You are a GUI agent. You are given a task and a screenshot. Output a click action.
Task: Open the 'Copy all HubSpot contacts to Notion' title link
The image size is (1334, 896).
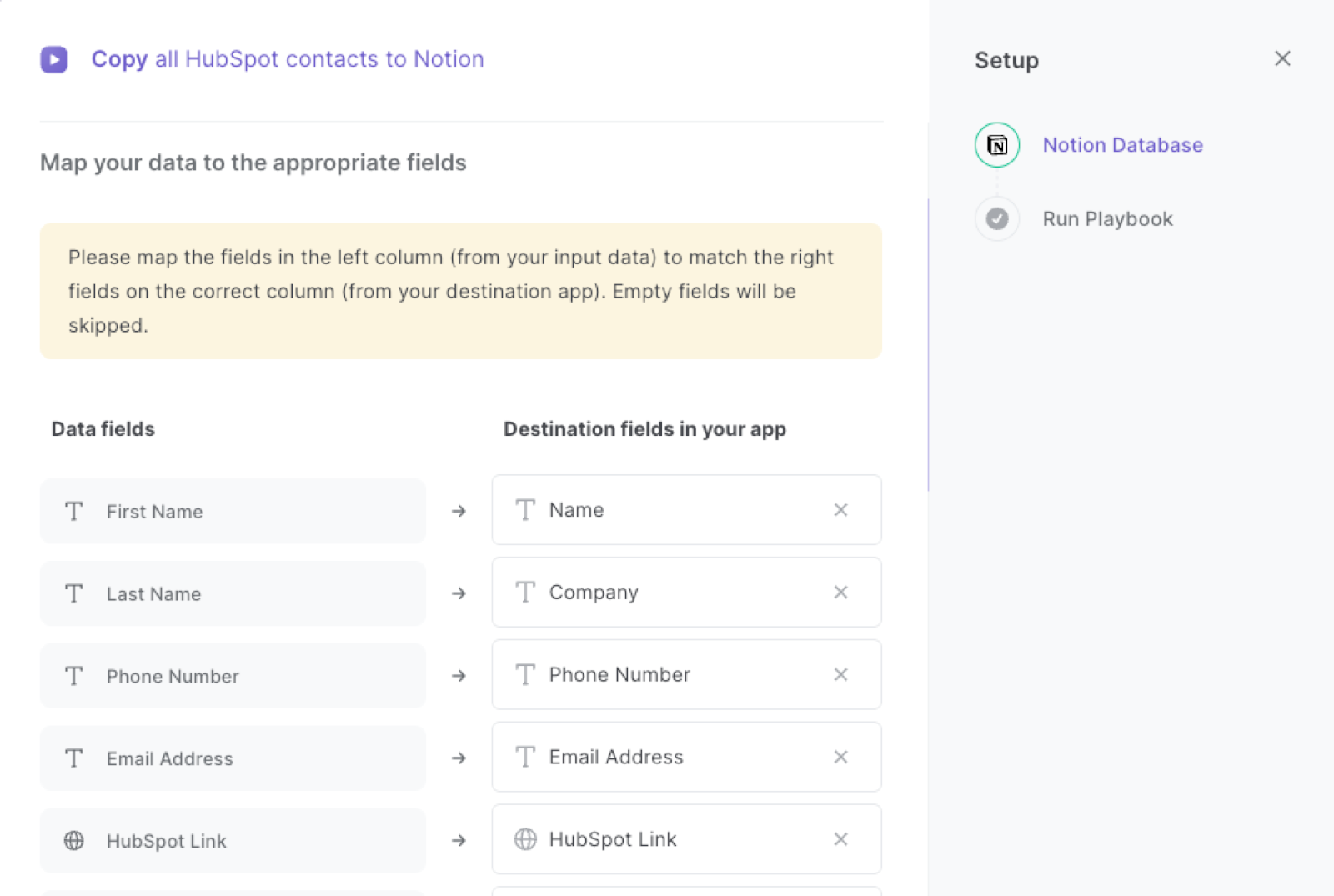tap(288, 59)
